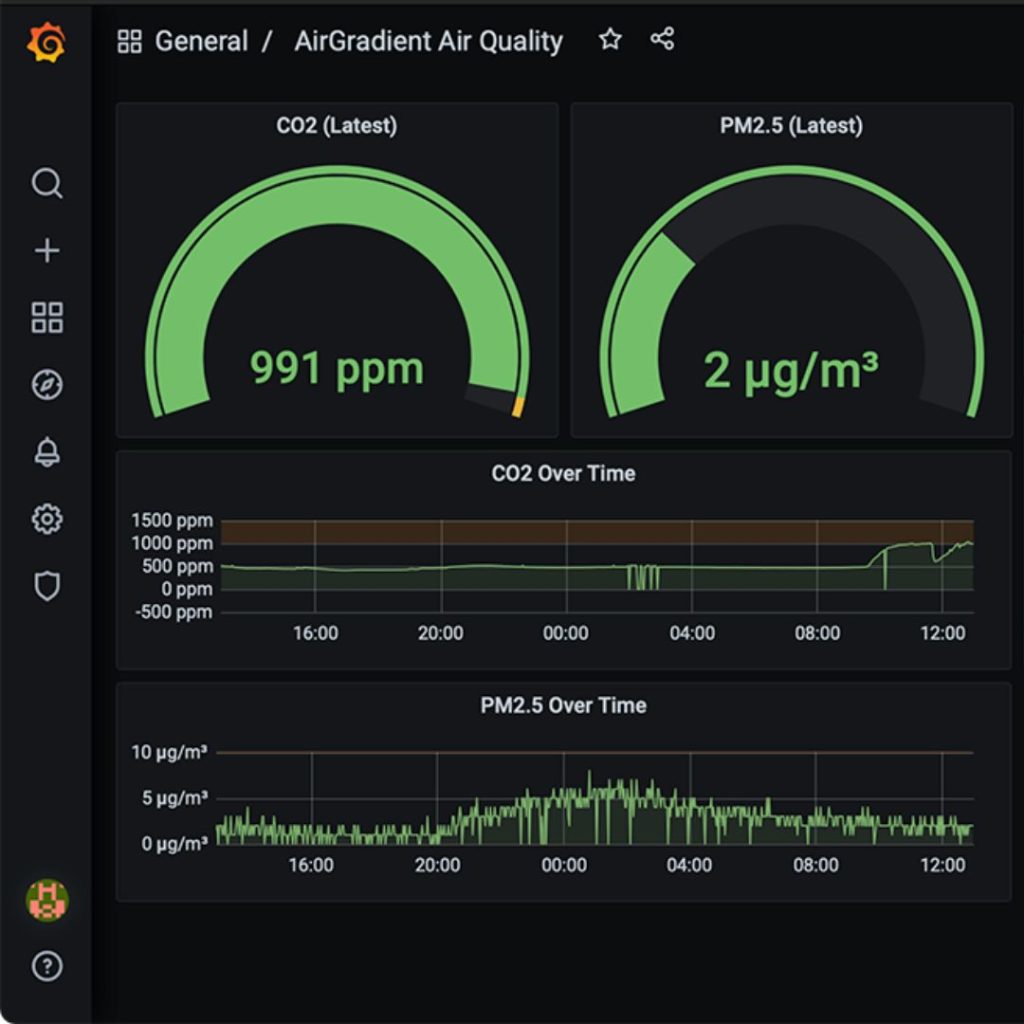The image size is (1024, 1024).
Task: Click the General folder breadcrumb
Action: [x=200, y=41]
